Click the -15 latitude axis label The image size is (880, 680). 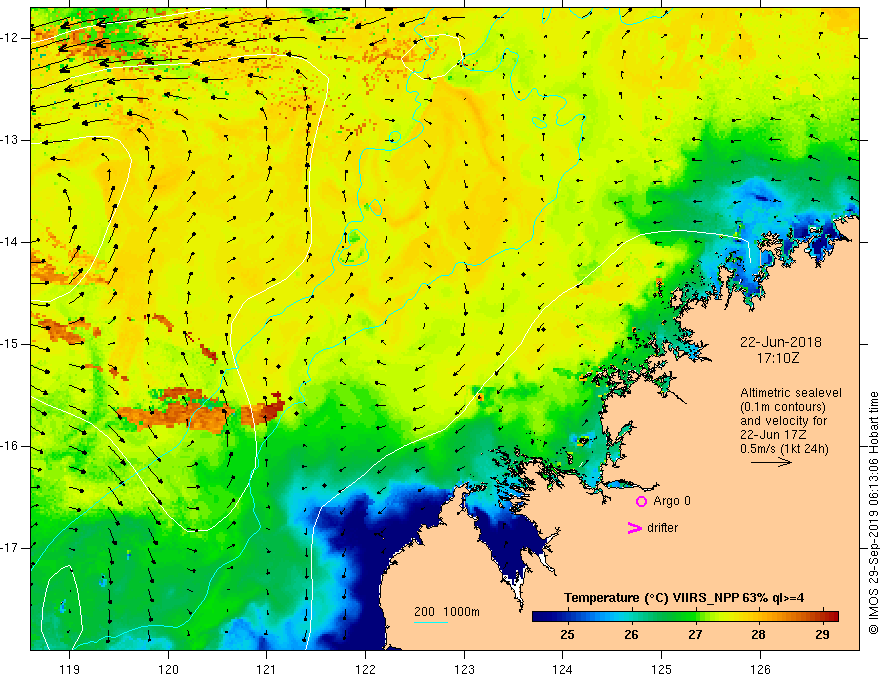tap(11, 344)
